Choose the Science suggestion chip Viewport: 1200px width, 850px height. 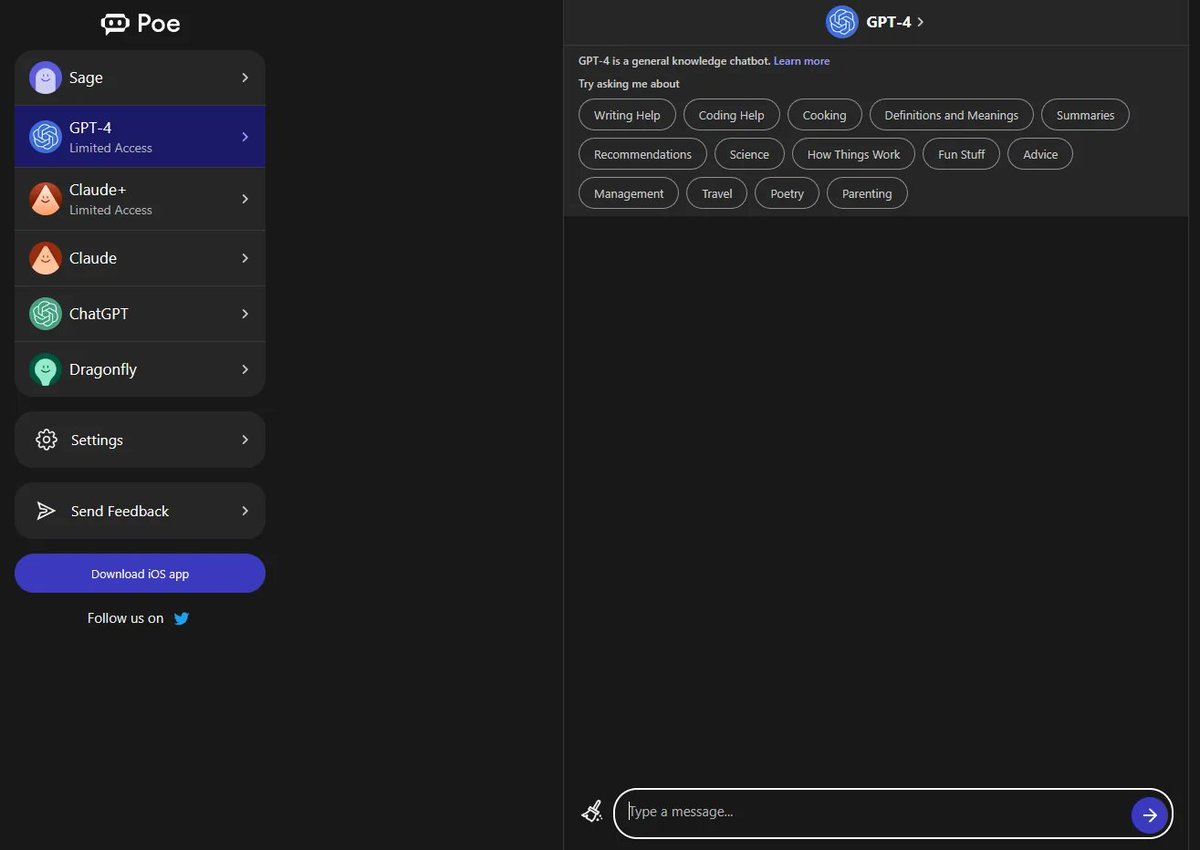[x=749, y=154]
